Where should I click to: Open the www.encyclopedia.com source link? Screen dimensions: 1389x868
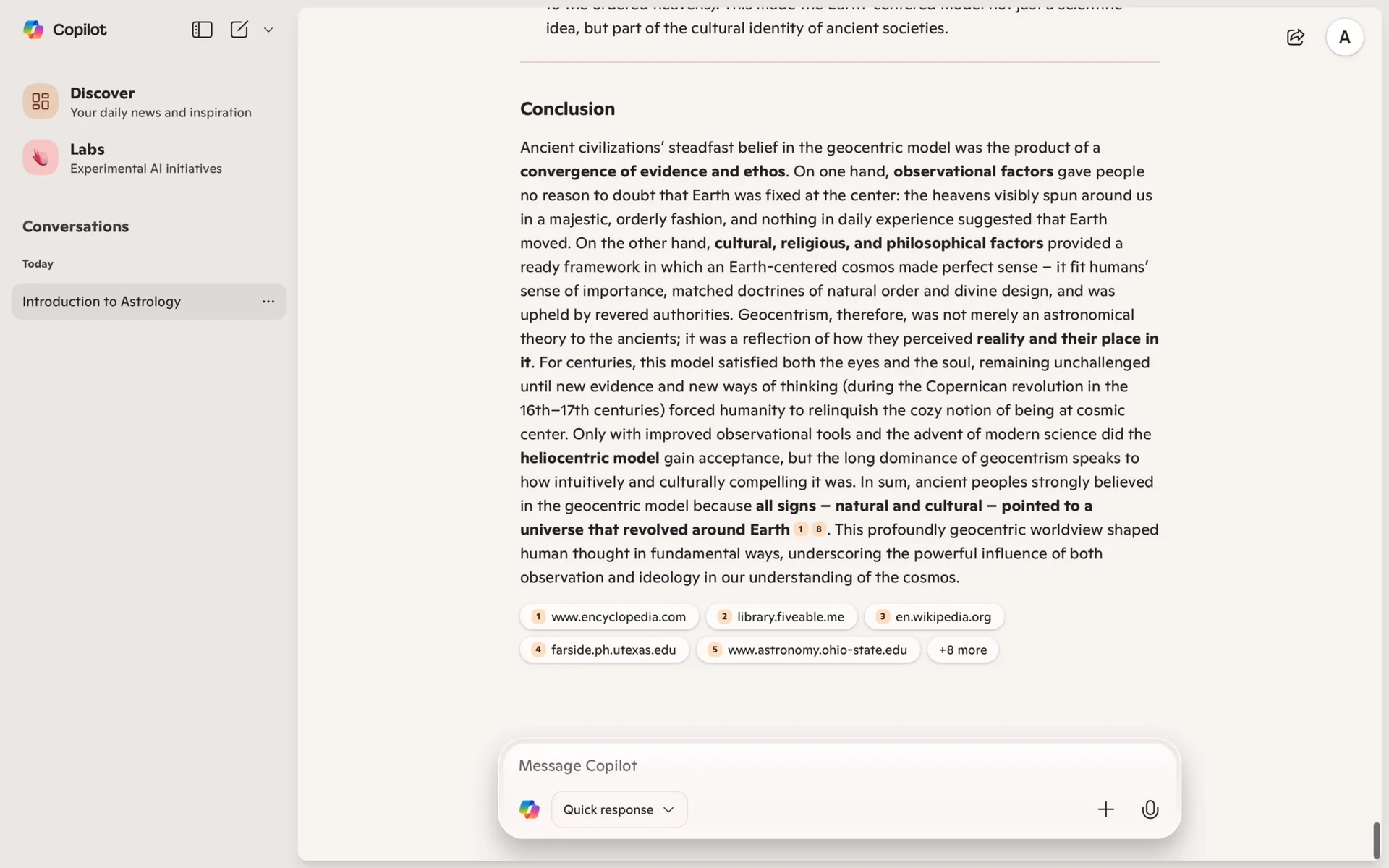(x=609, y=617)
